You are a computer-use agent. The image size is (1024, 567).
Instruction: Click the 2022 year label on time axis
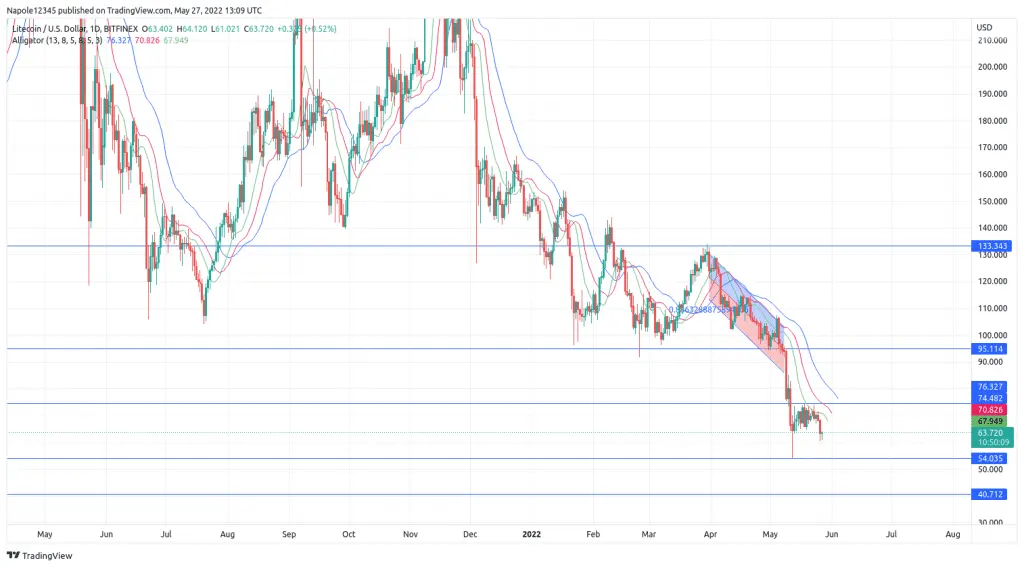coord(532,534)
